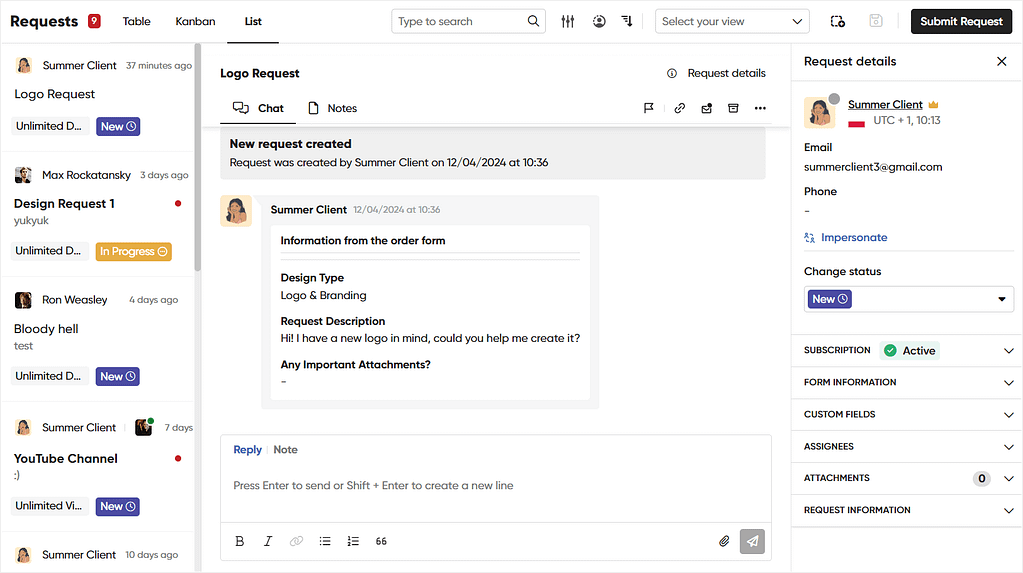Click the red requests count badge
1023x573 pixels.
[95, 21]
